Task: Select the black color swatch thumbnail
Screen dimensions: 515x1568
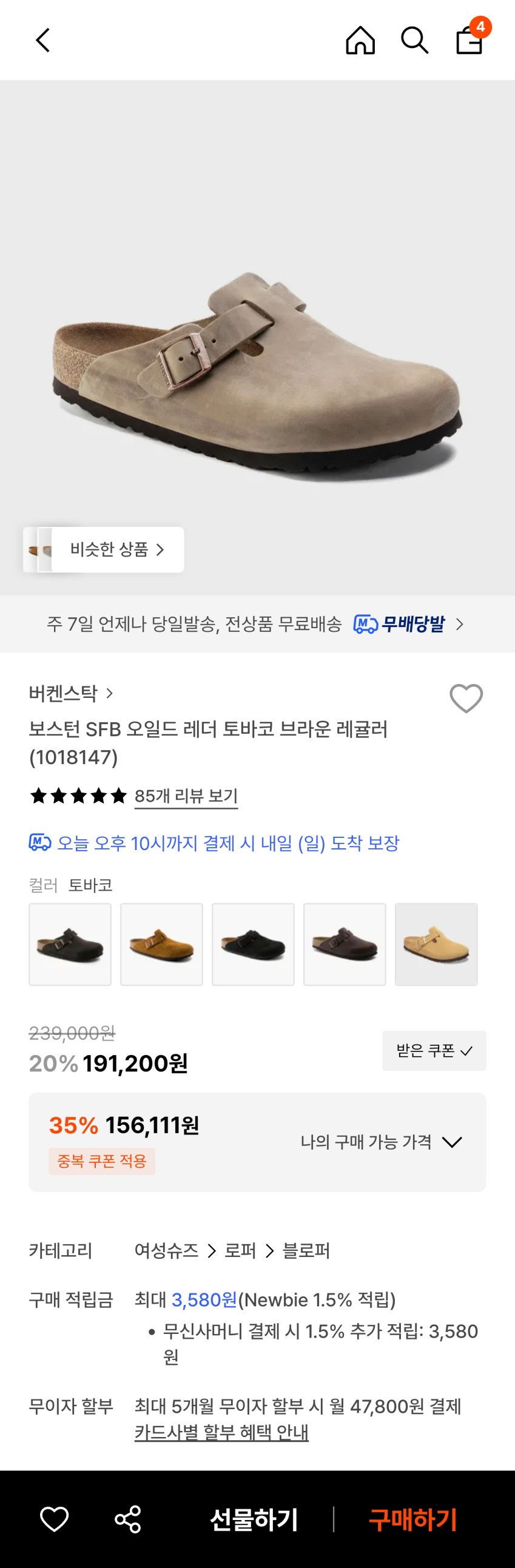Action: tap(253, 945)
